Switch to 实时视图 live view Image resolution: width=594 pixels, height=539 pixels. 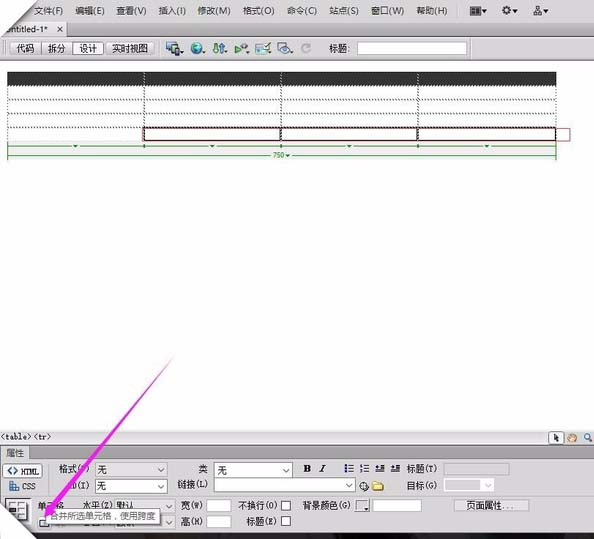130,48
